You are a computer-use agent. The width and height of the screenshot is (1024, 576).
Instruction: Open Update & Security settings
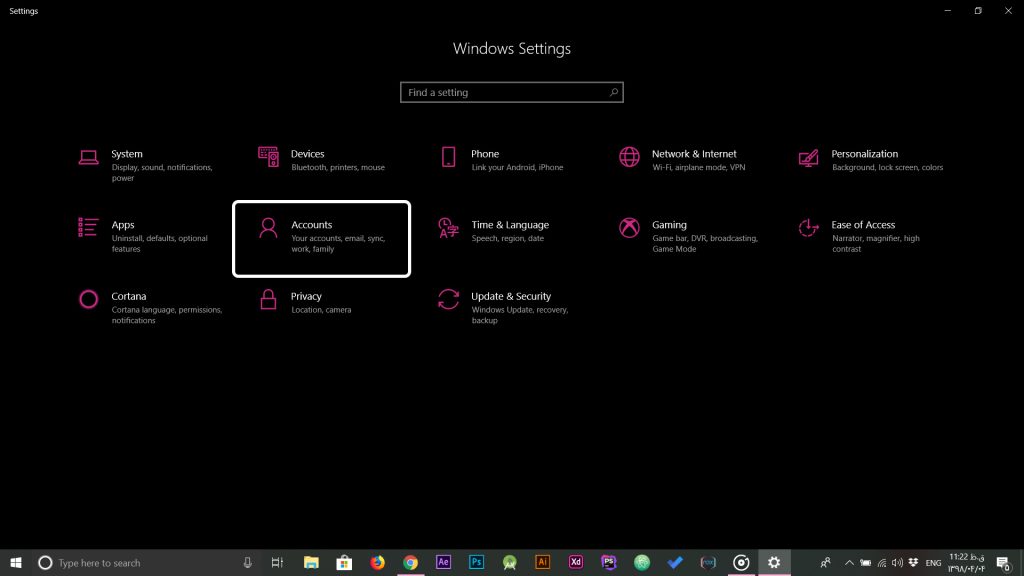[511, 297]
